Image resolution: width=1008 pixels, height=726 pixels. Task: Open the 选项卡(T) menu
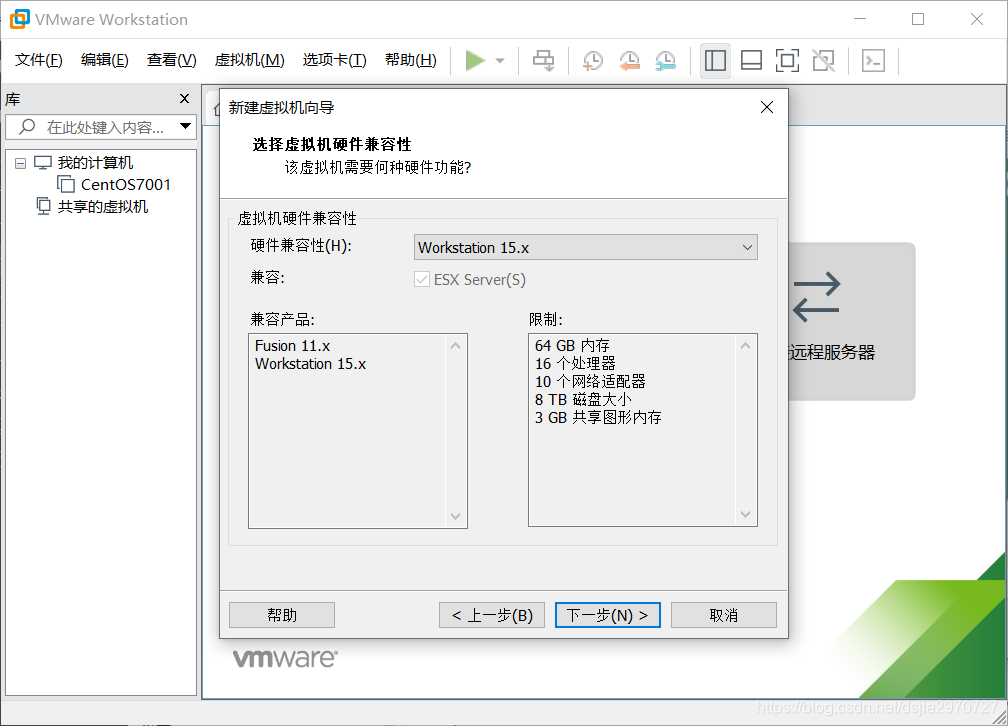pyautogui.click(x=334, y=60)
